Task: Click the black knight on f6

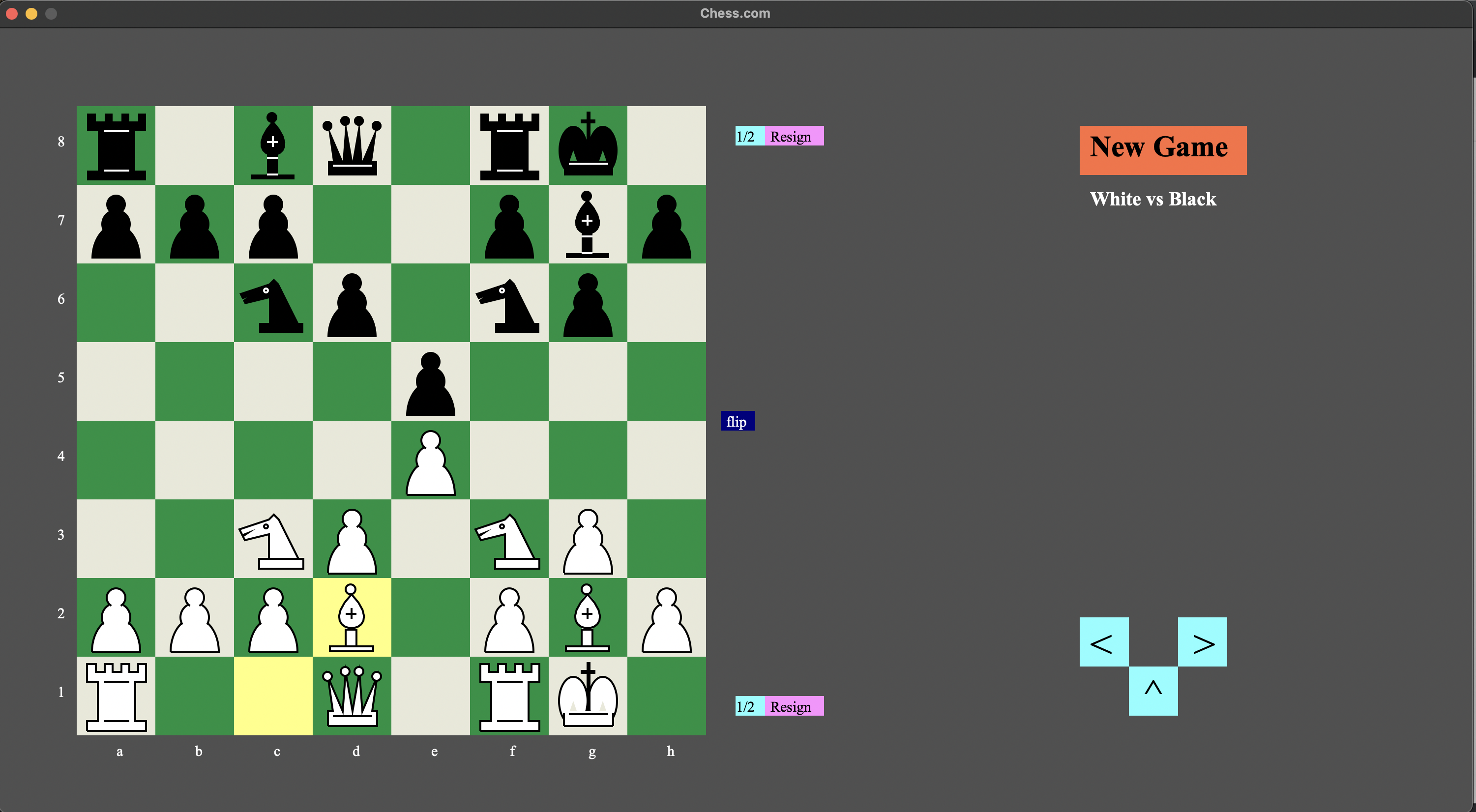Action: [509, 303]
